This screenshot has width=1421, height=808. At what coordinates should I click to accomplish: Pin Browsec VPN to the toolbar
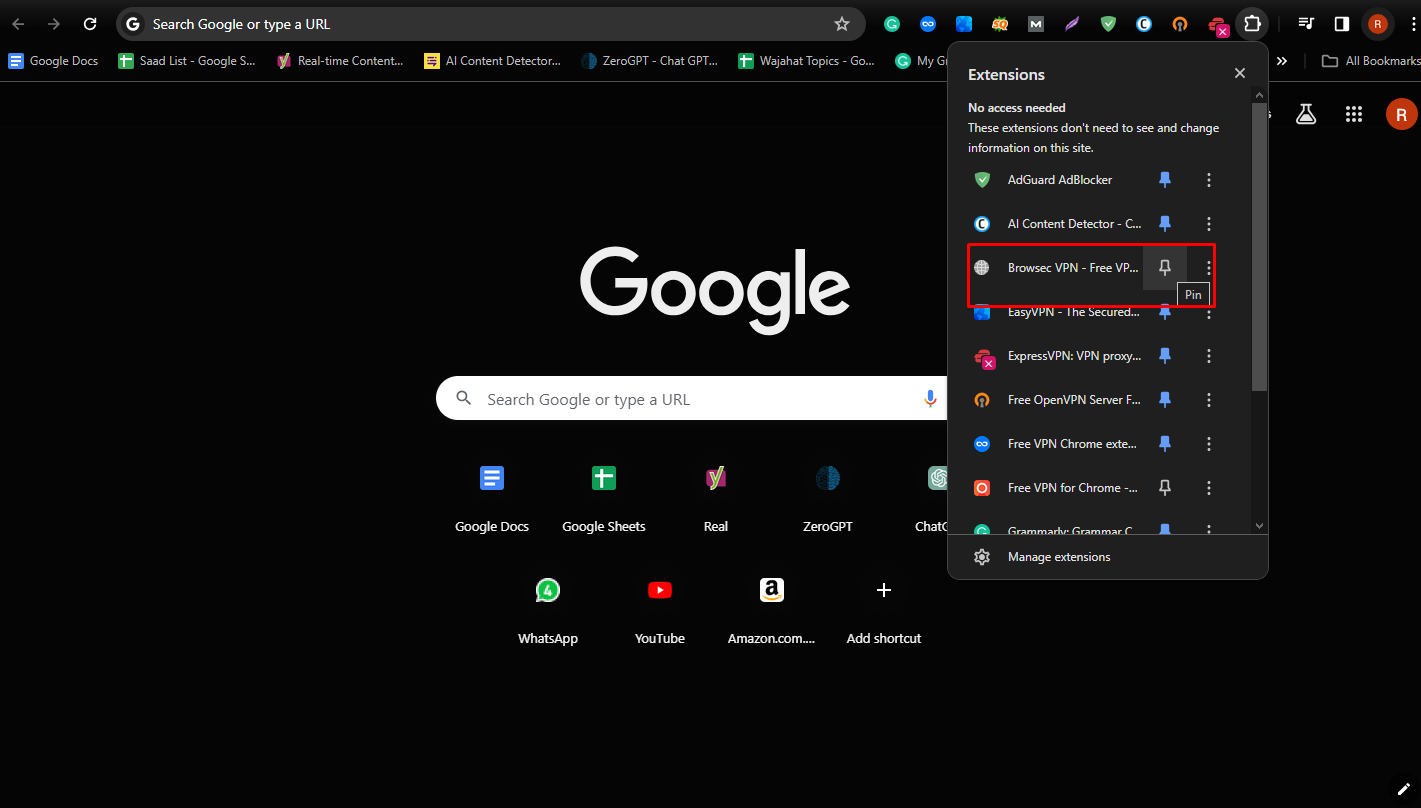click(1164, 268)
